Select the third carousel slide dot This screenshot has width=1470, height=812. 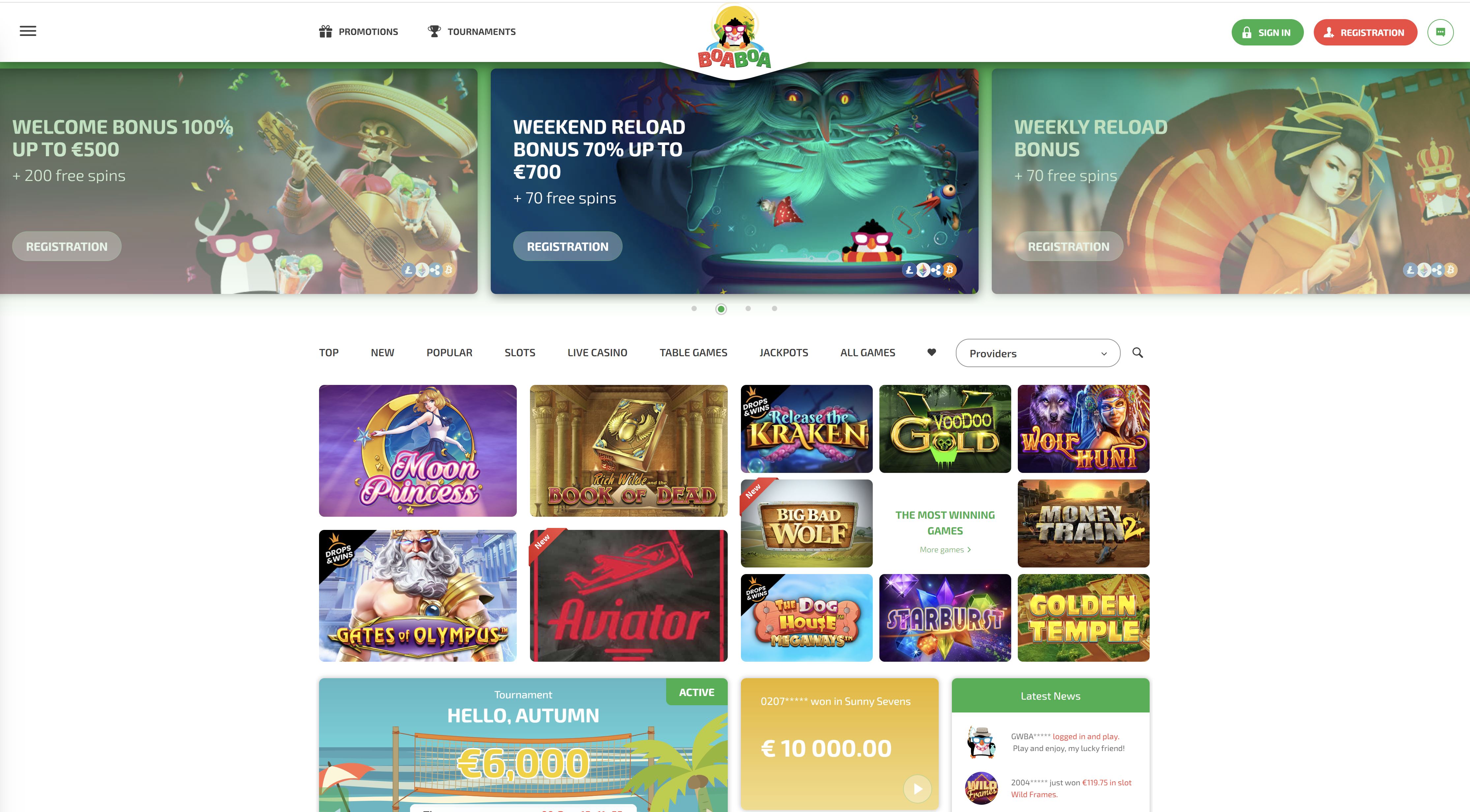748,309
